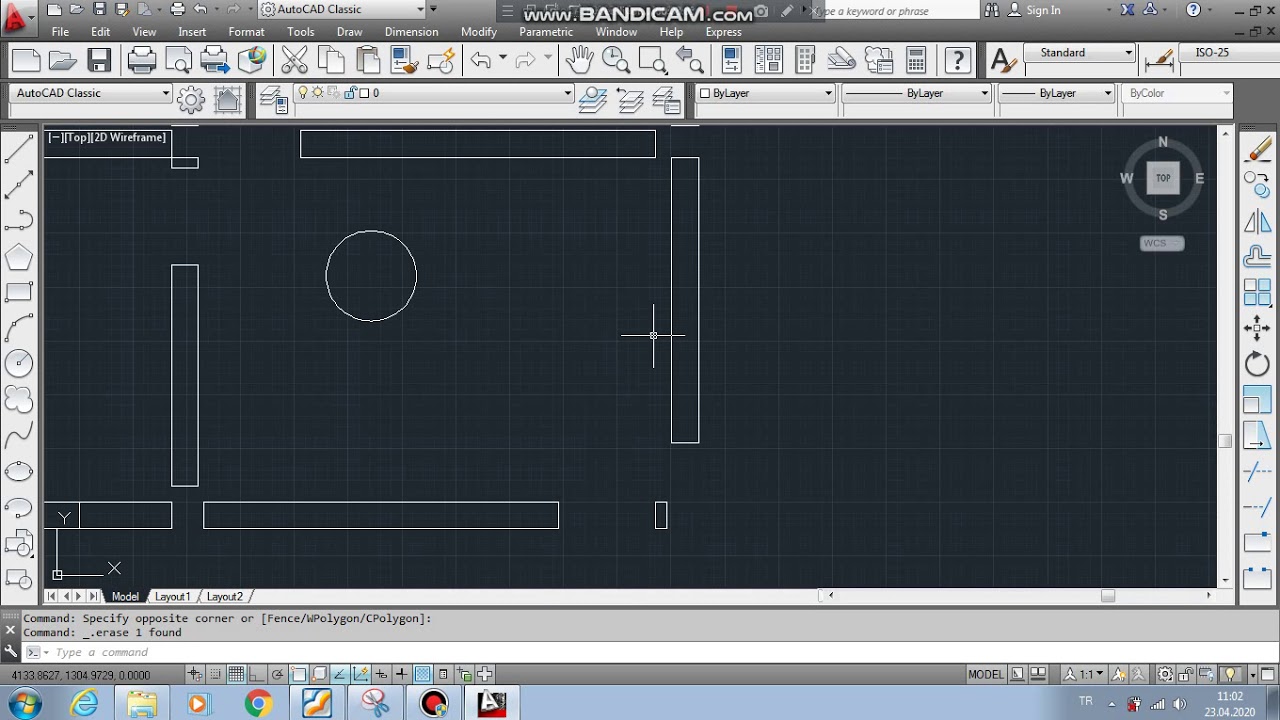The image size is (1280, 720).
Task: Open the annotation scale 1:1 dropdown
Action: click(x=1084, y=674)
